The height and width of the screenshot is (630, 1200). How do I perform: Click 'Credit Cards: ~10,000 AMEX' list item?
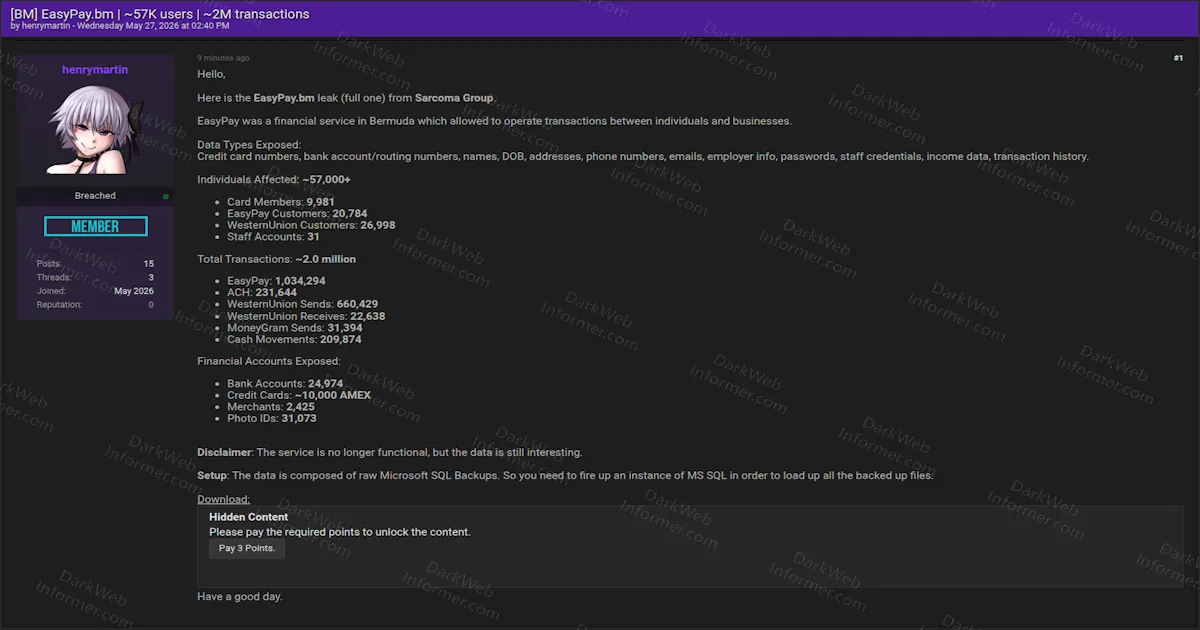pos(299,395)
